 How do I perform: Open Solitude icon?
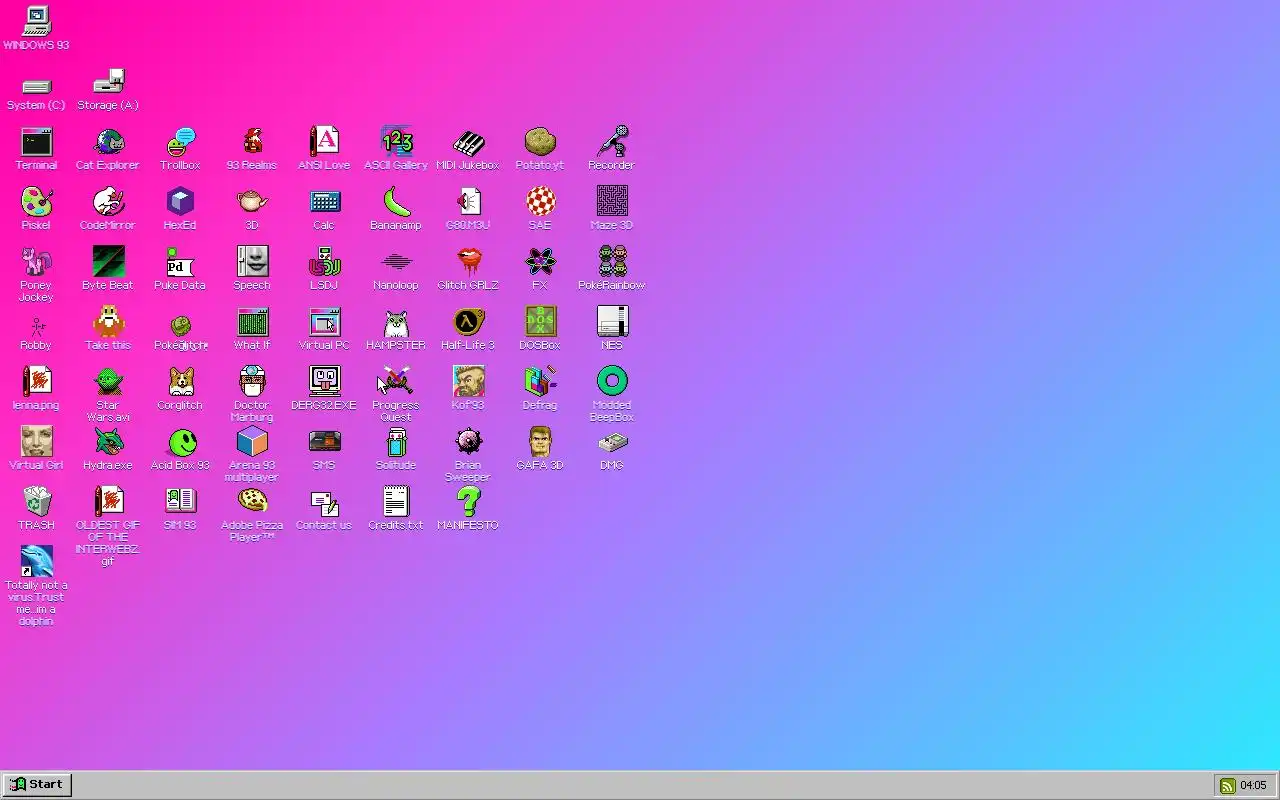[396, 442]
